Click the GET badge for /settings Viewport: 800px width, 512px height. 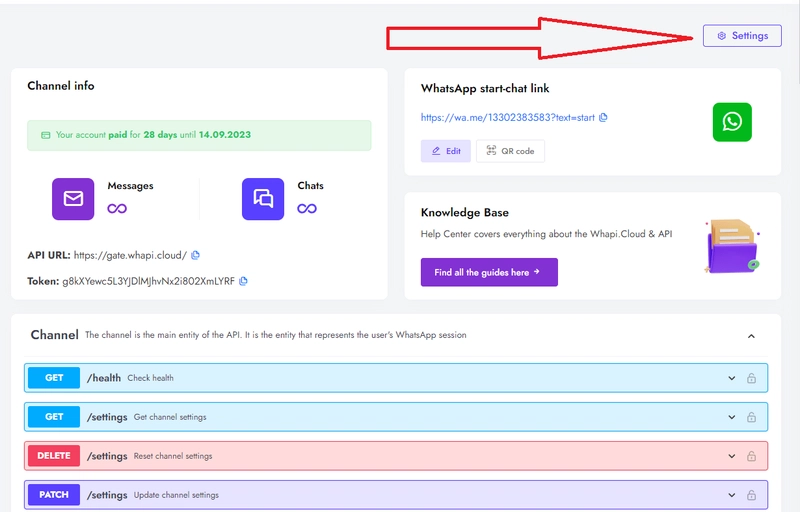54,417
